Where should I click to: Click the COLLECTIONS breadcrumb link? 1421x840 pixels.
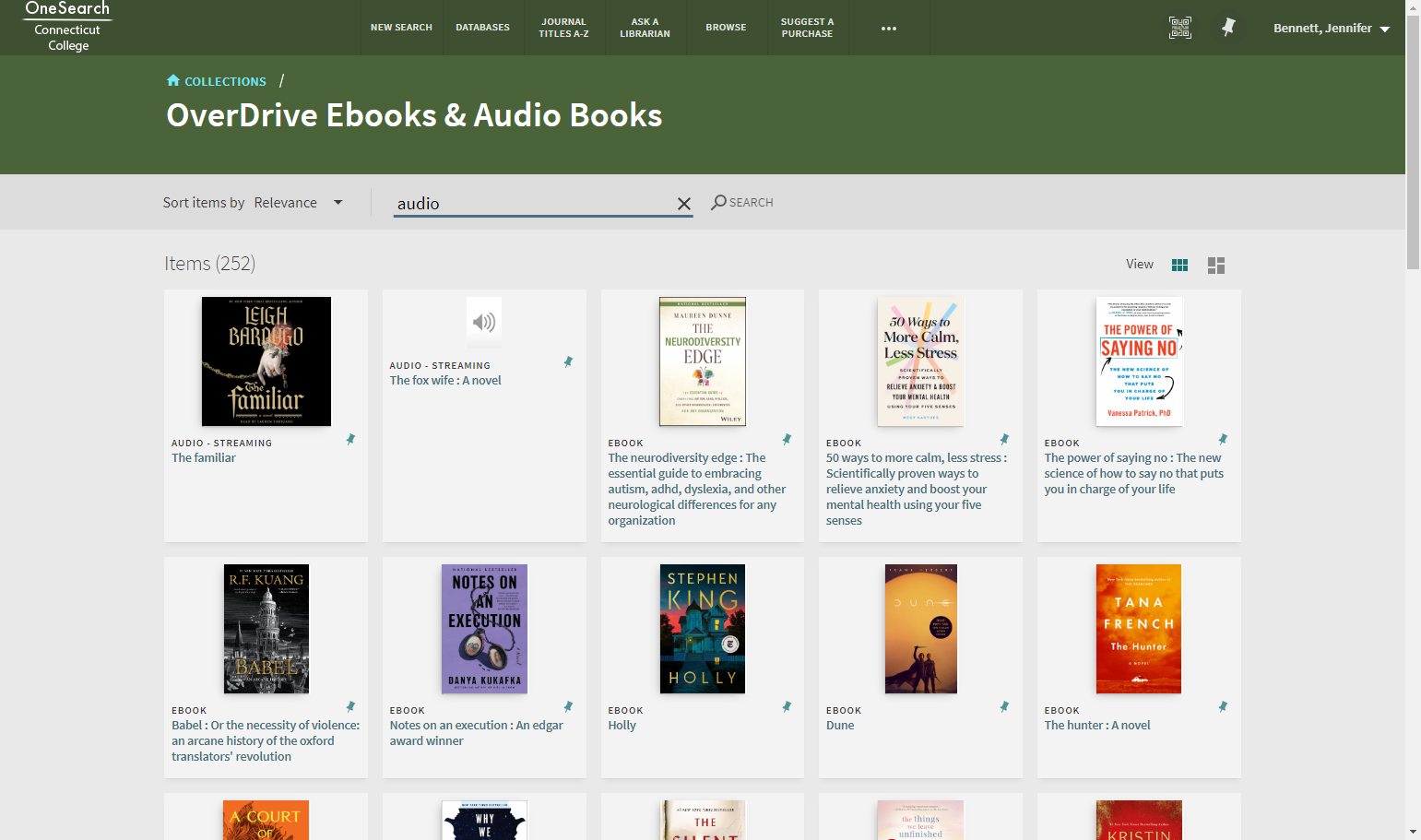click(225, 82)
